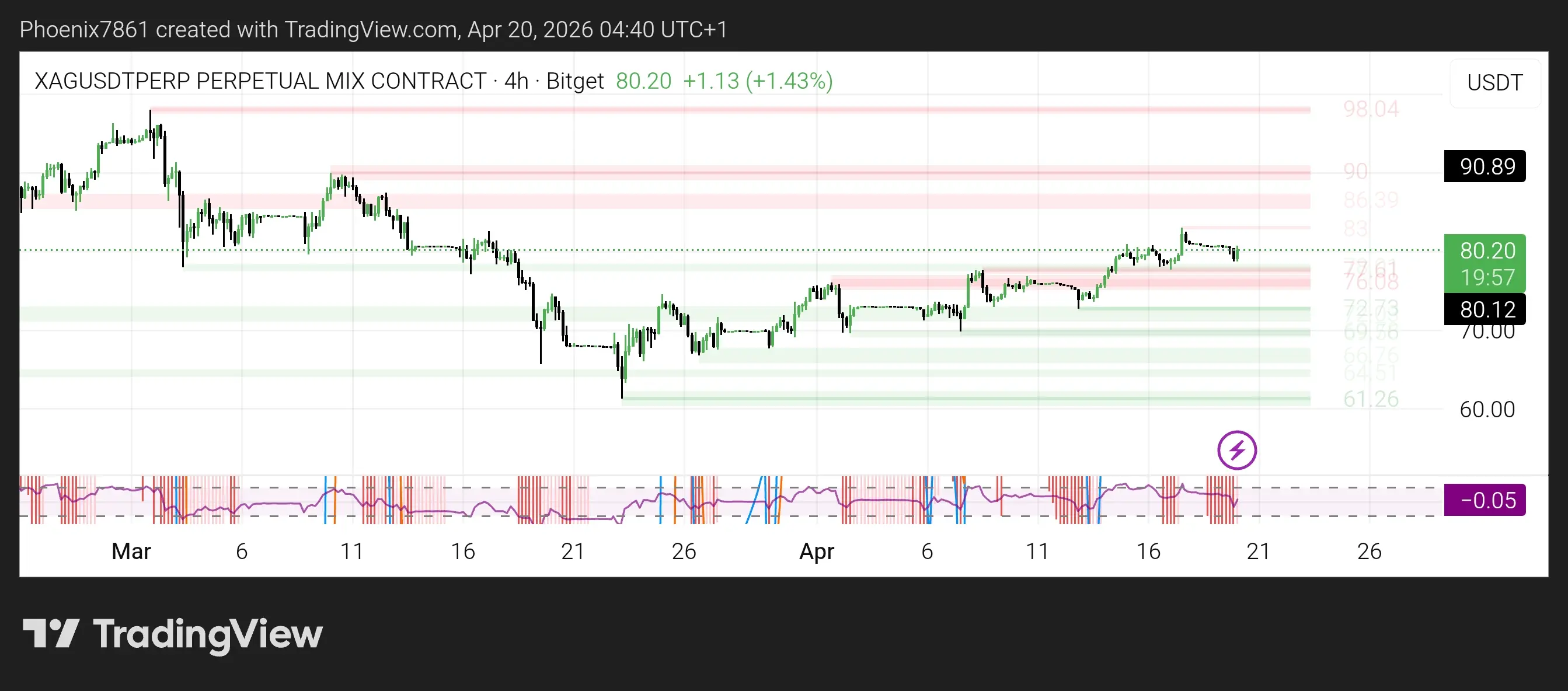Click the Phoenix7861 created with TradingView.com caption
The height and width of the screenshot is (691, 1568).
click(372, 29)
